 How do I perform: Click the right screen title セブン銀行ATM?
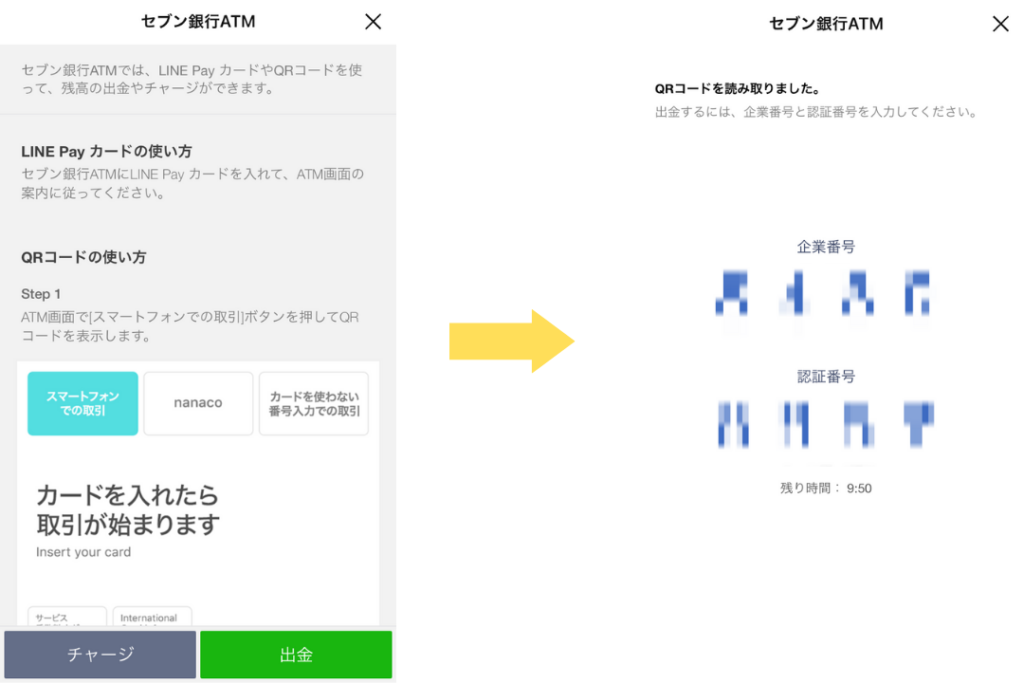click(825, 24)
